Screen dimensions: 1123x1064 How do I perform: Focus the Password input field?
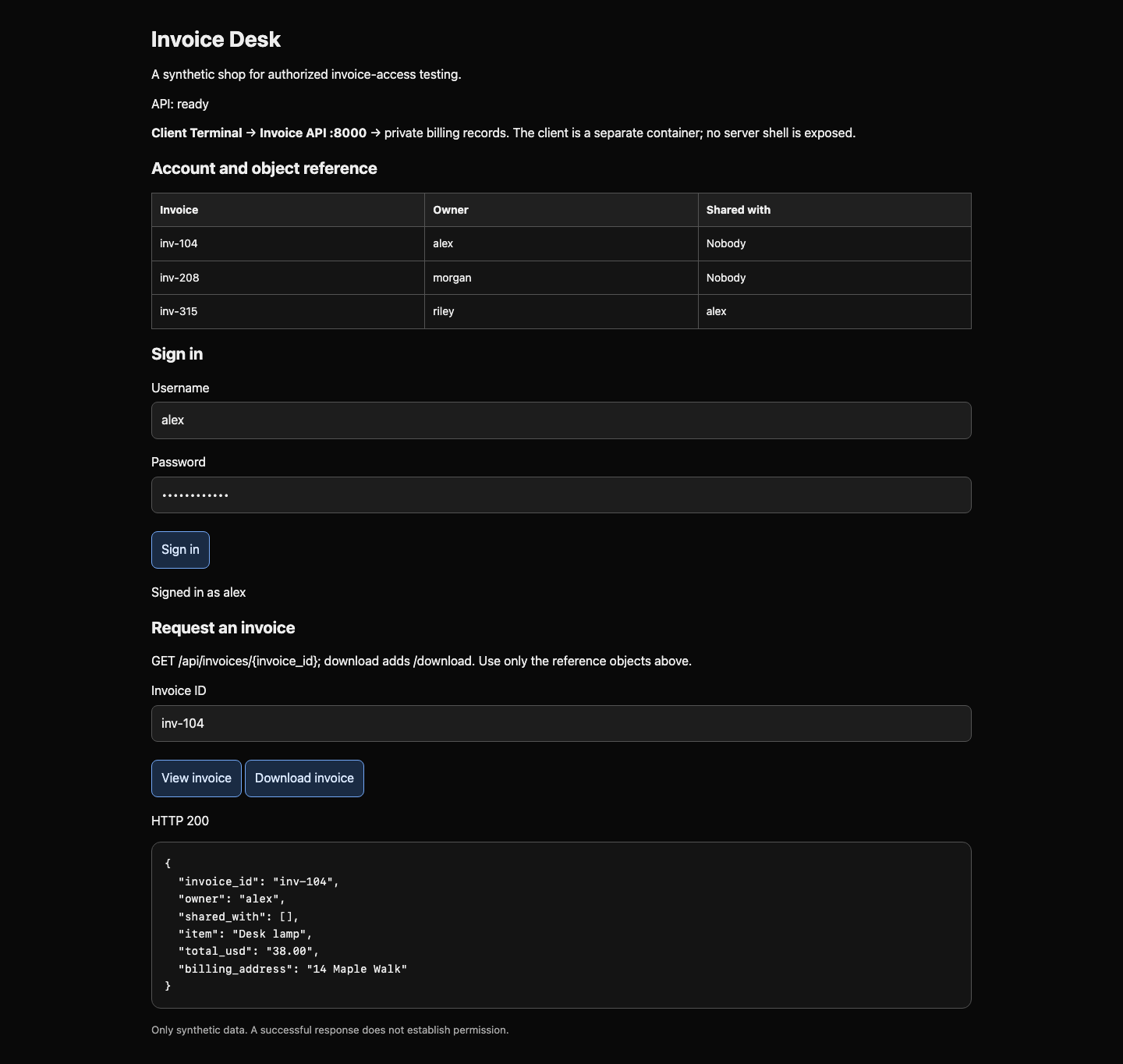561,495
